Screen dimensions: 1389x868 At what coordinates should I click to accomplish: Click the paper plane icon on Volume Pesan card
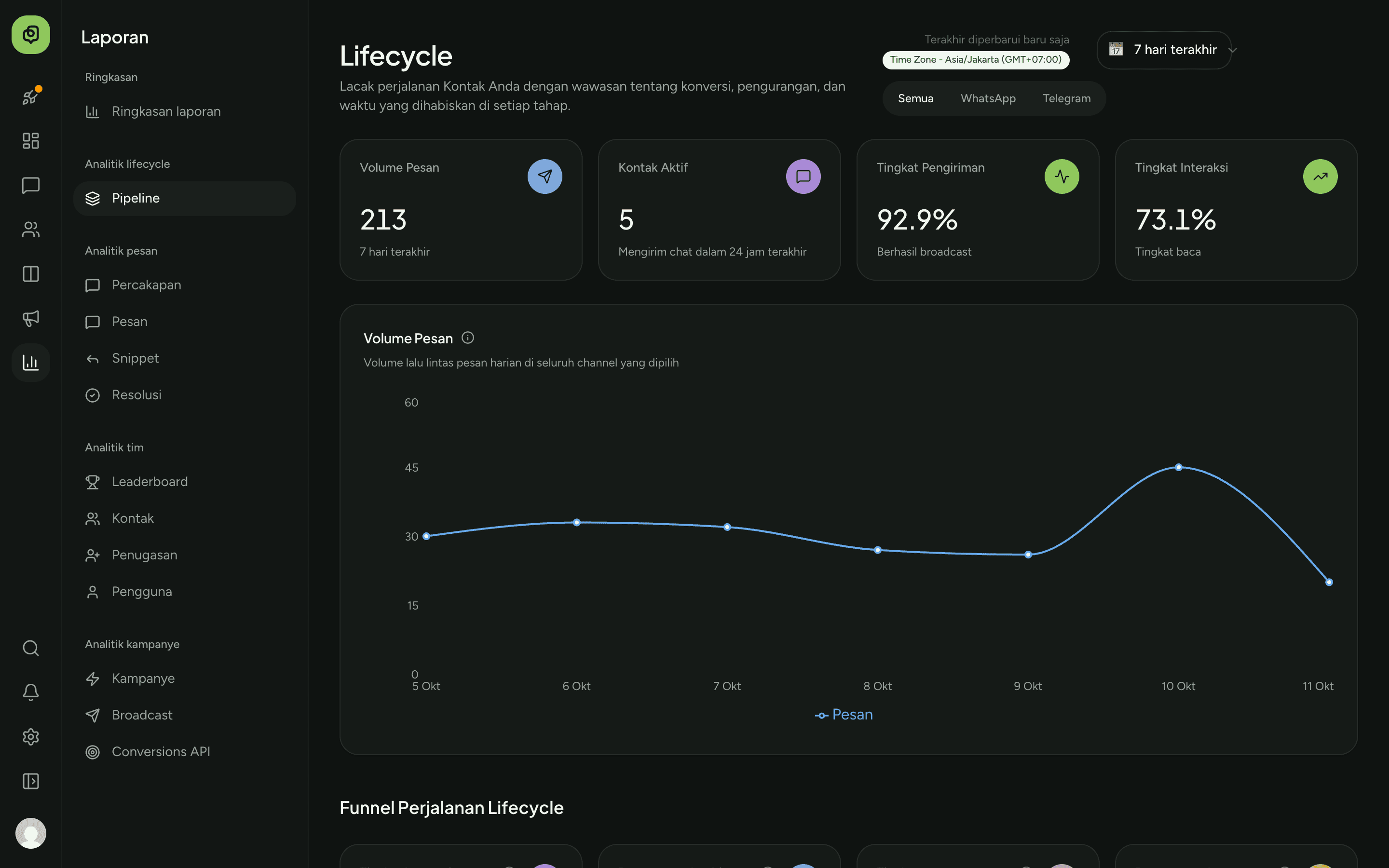pyautogui.click(x=545, y=176)
